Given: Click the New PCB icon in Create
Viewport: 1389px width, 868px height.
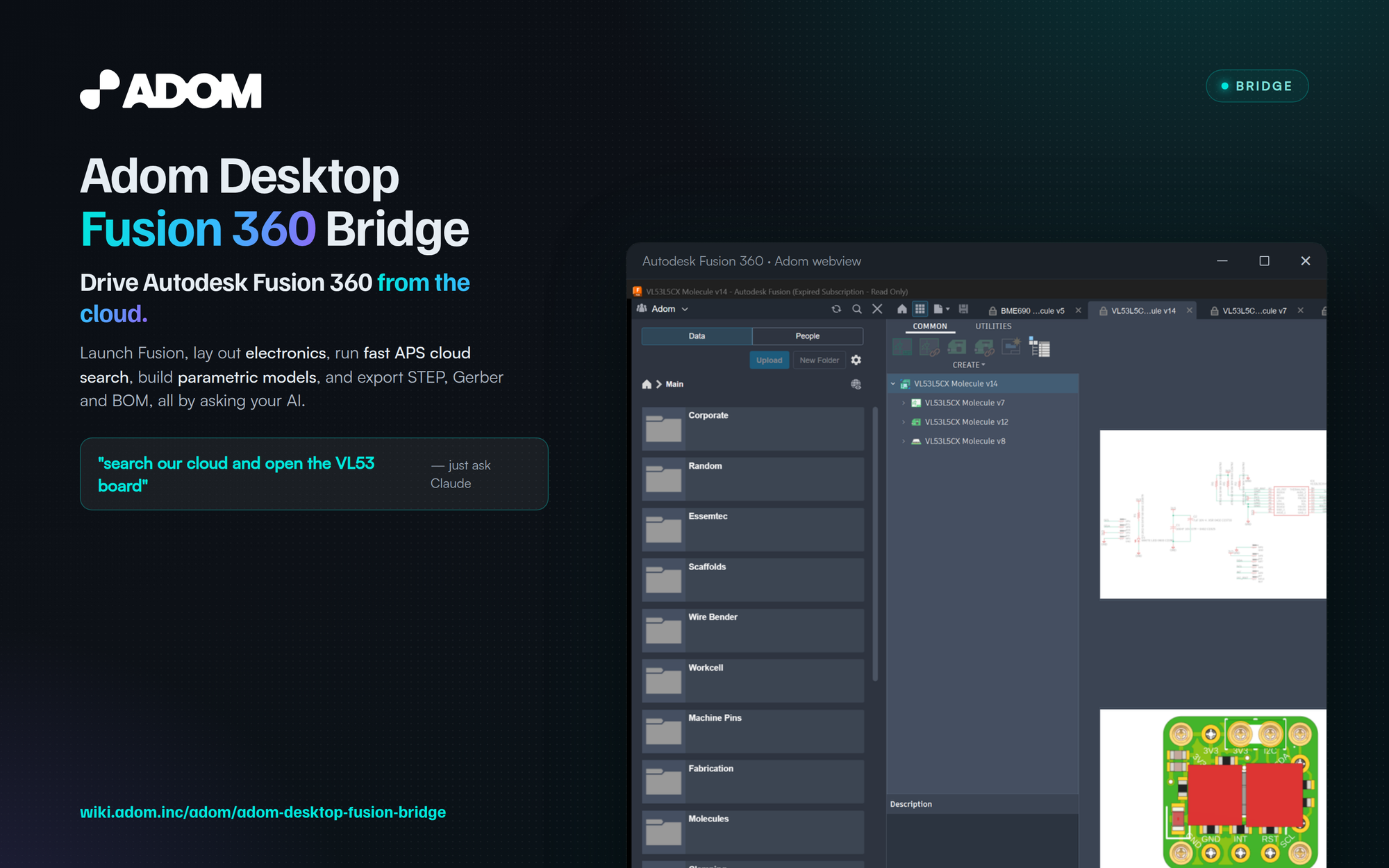Looking at the screenshot, I should 957,347.
